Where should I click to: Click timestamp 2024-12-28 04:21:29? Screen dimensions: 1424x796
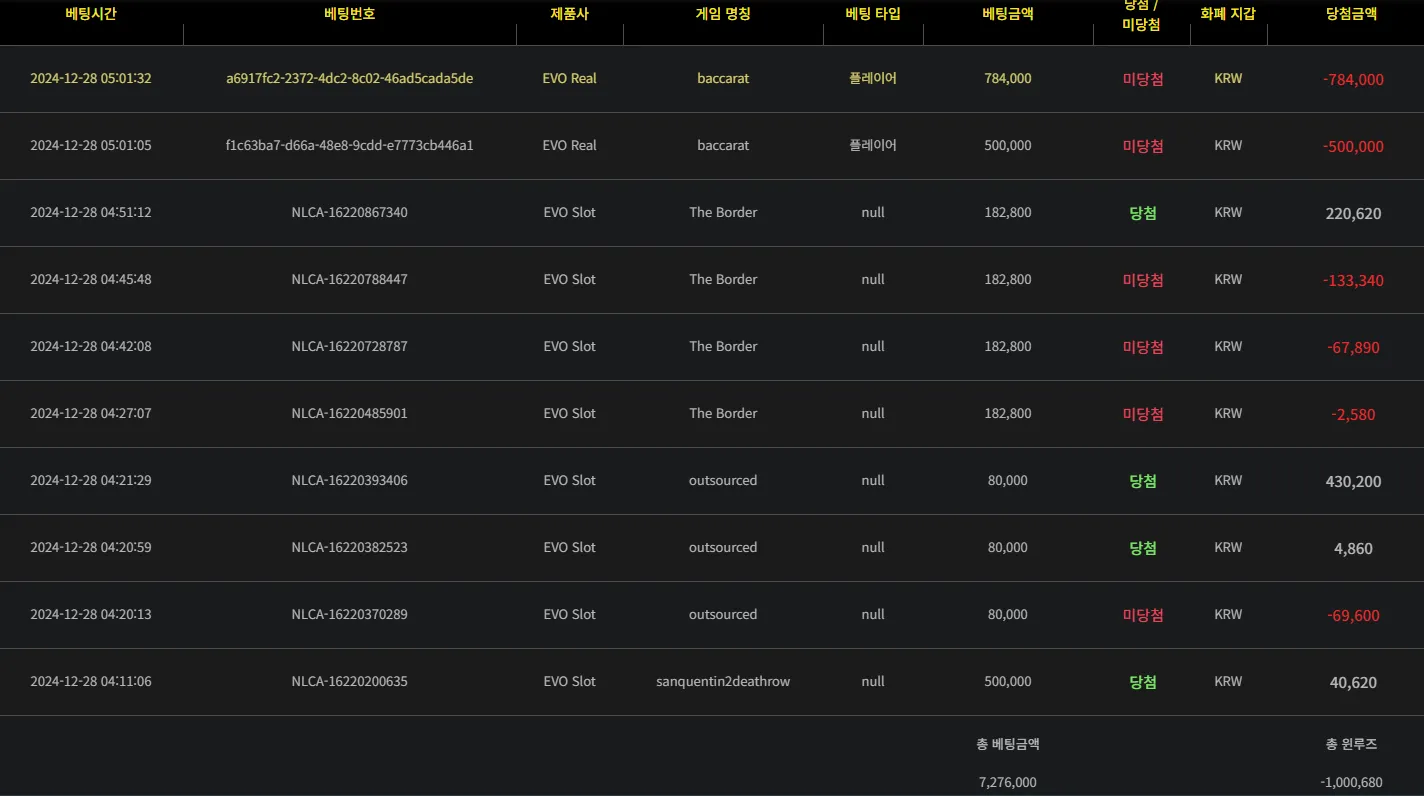[91, 480]
